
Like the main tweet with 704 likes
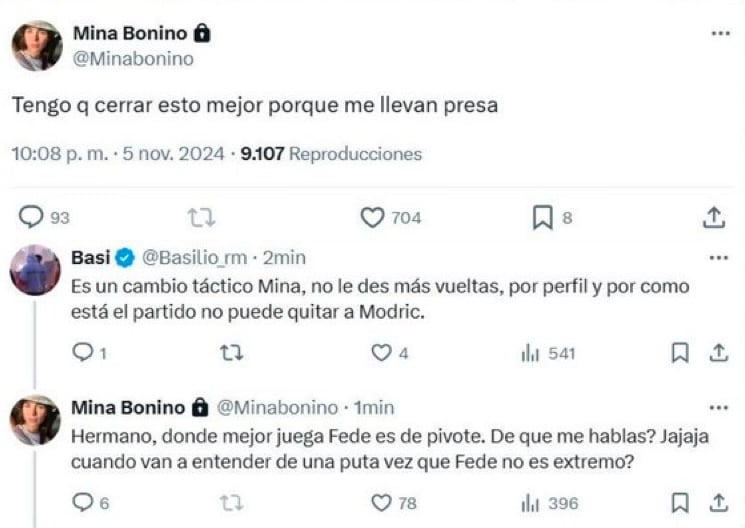tap(373, 217)
